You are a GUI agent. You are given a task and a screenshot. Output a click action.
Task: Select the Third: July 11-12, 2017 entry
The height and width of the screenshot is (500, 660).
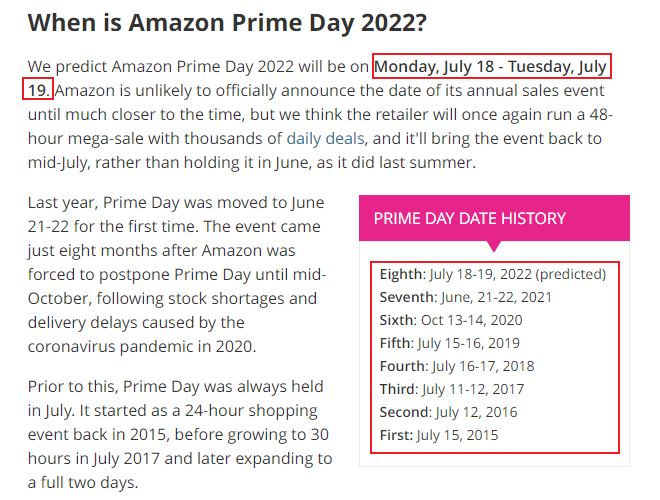tap(452, 389)
